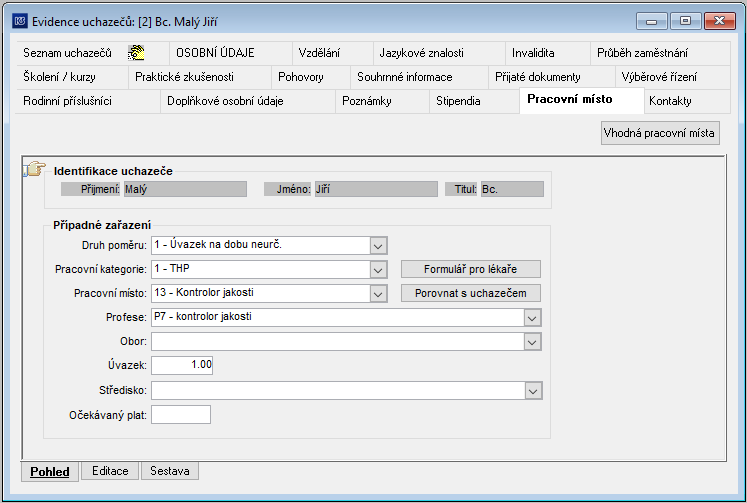Maximize the Evidence uchazečů window

pyautogui.click(x=685, y=21)
